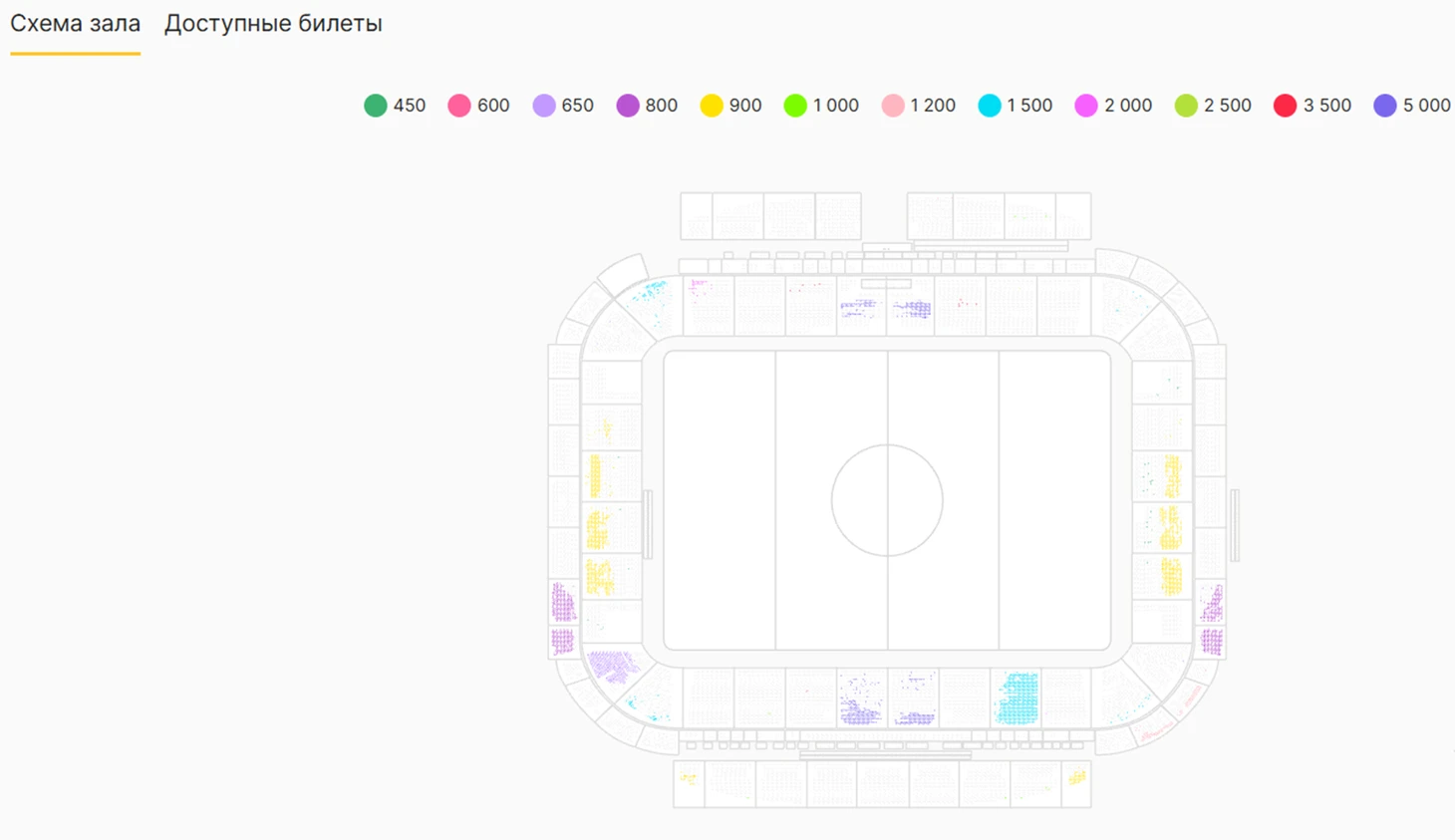Image resolution: width=1455 pixels, height=840 pixels.
Task: Click the large cyan seat block in bottom stand
Action: pos(1018,698)
